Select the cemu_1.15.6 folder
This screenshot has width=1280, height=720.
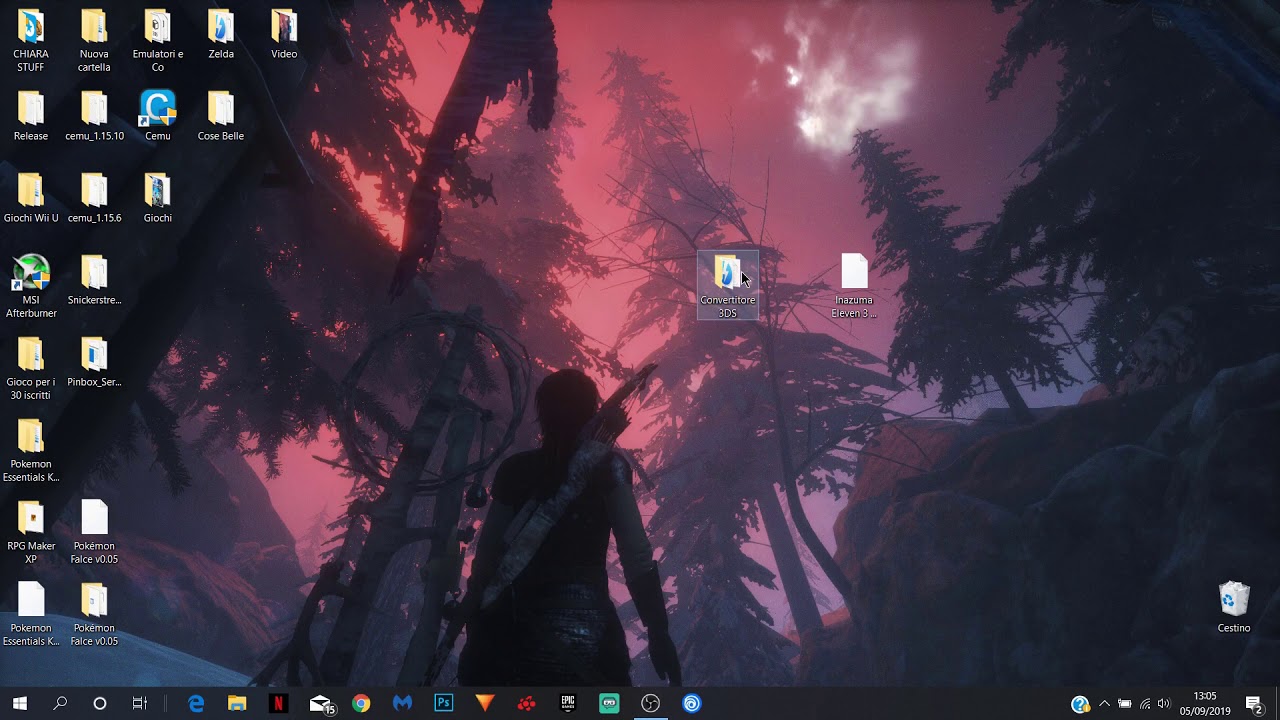coord(94,198)
